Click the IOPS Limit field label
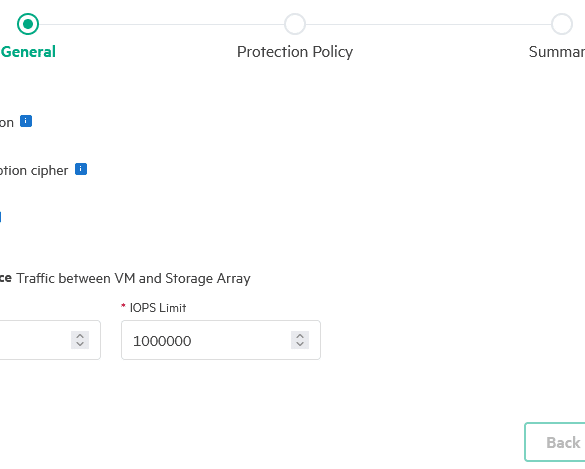The height and width of the screenshot is (469, 585). pos(157,308)
